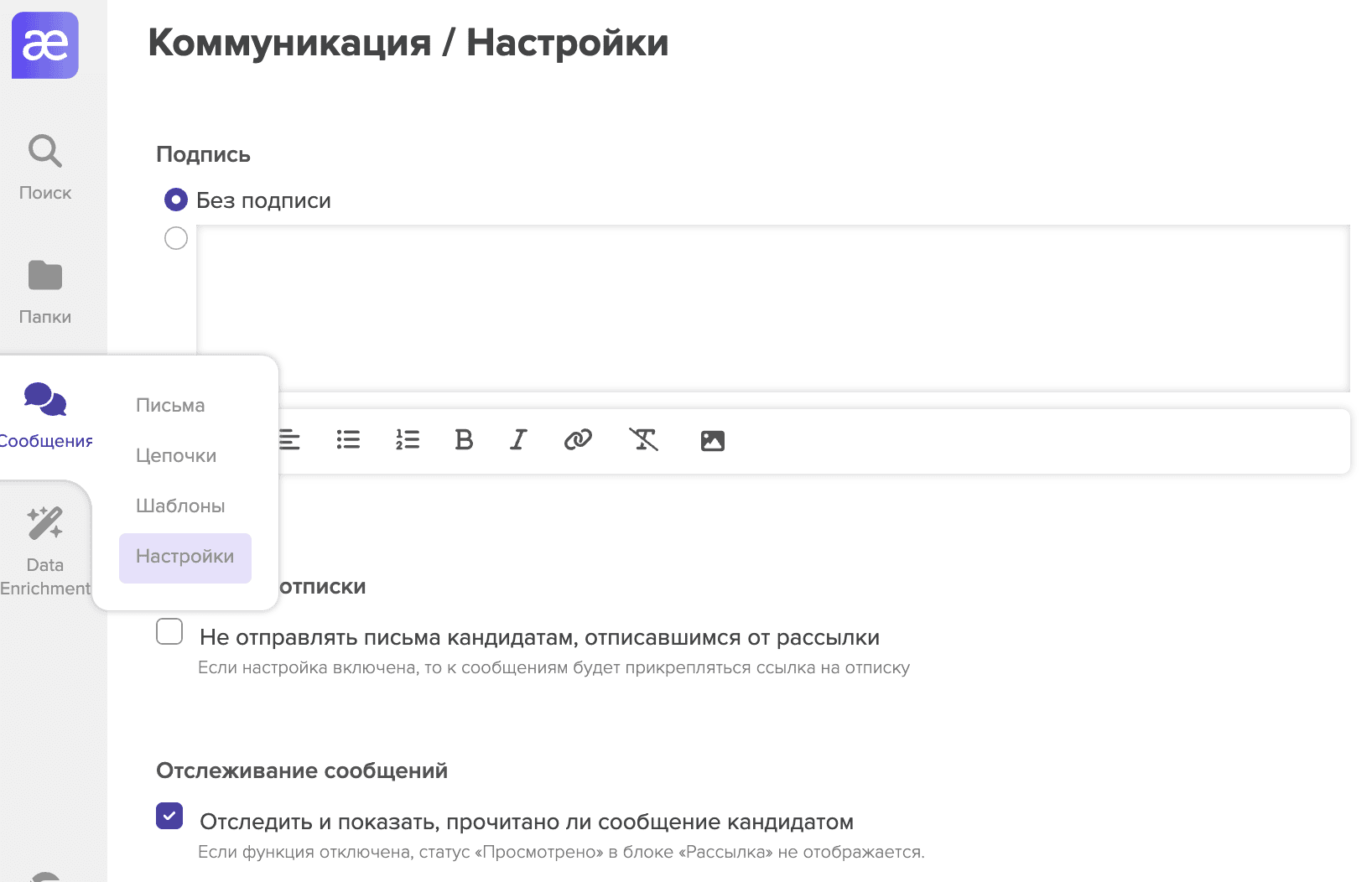Click the text alignment icon in toolbar
This screenshot has width=1372, height=882.
coord(289,440)
